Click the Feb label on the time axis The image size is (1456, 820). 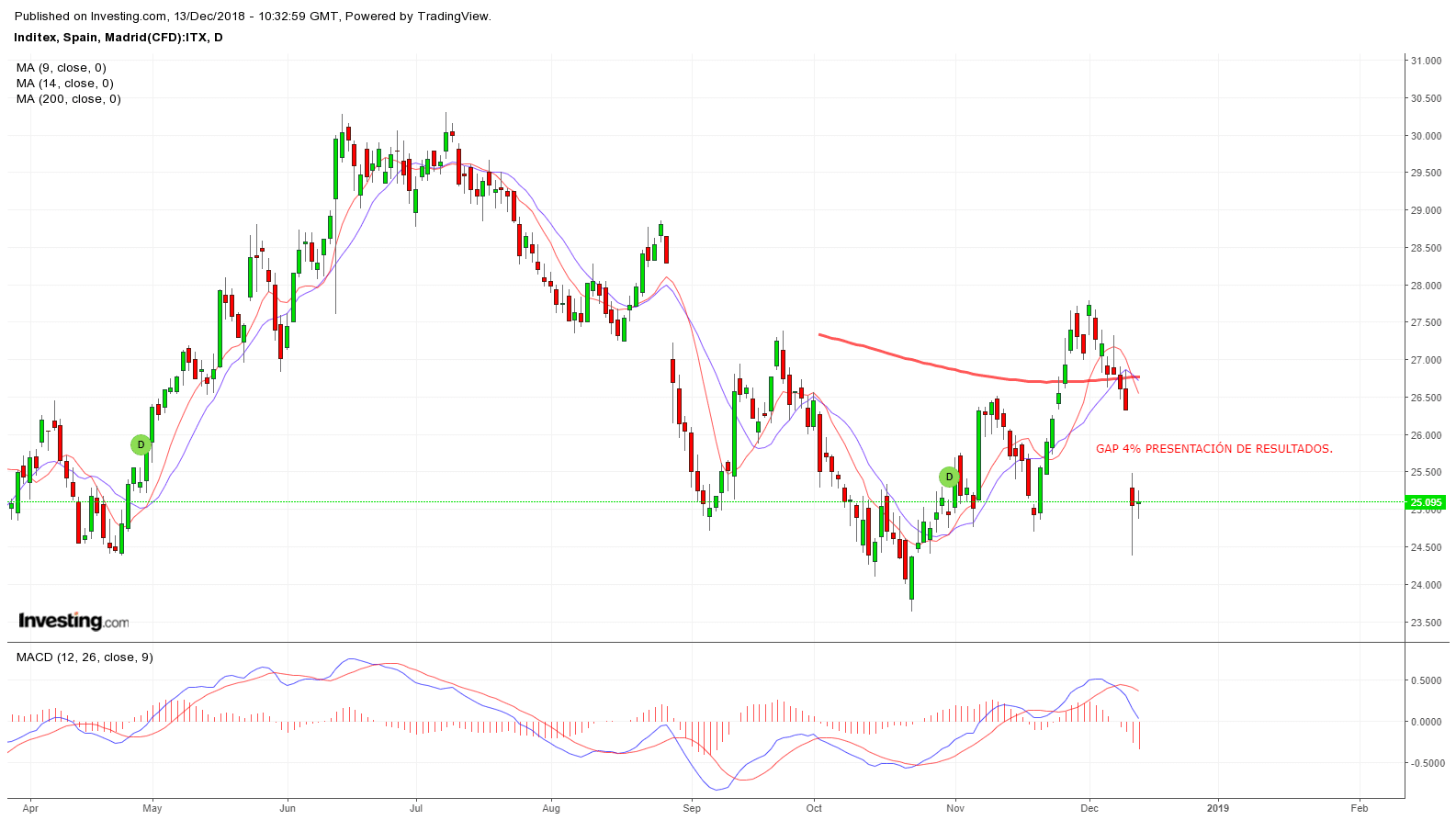point(1359,808)
